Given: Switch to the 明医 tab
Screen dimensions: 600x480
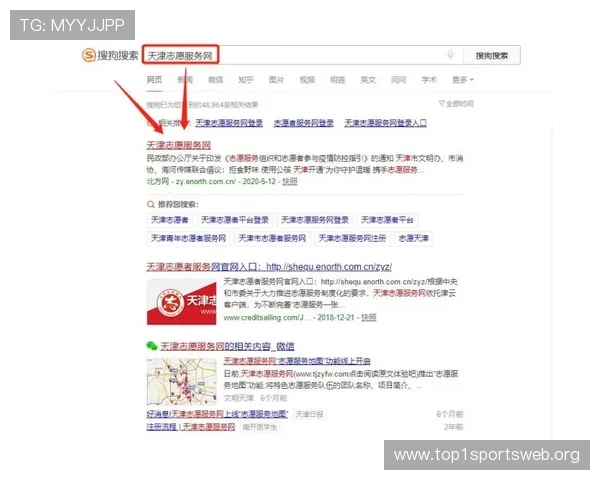Looking at the screenshot, I should click(338, 80).
